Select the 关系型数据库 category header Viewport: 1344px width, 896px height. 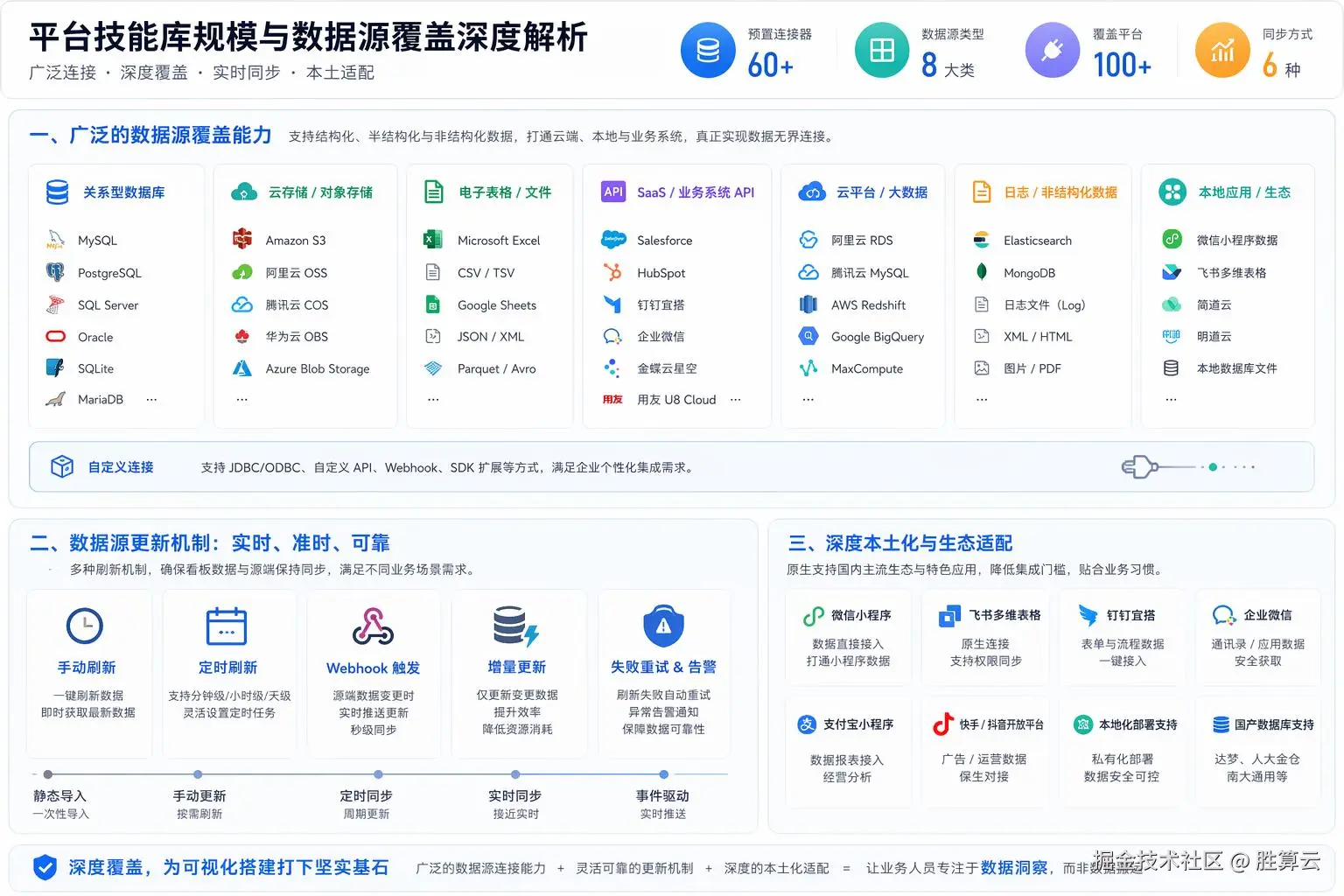point(123,192)
